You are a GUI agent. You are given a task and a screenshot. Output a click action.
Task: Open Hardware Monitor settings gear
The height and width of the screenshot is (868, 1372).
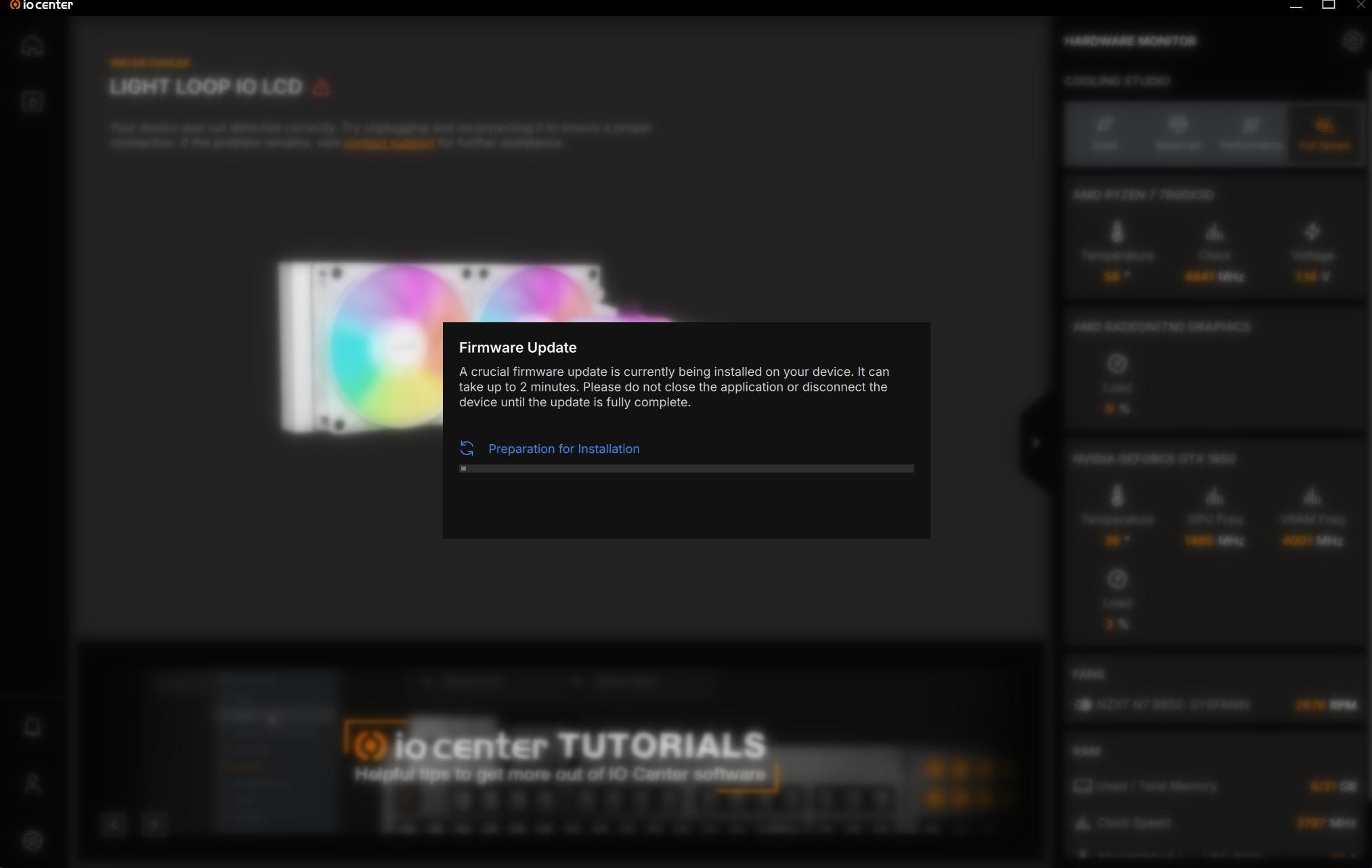[1352, 41]
